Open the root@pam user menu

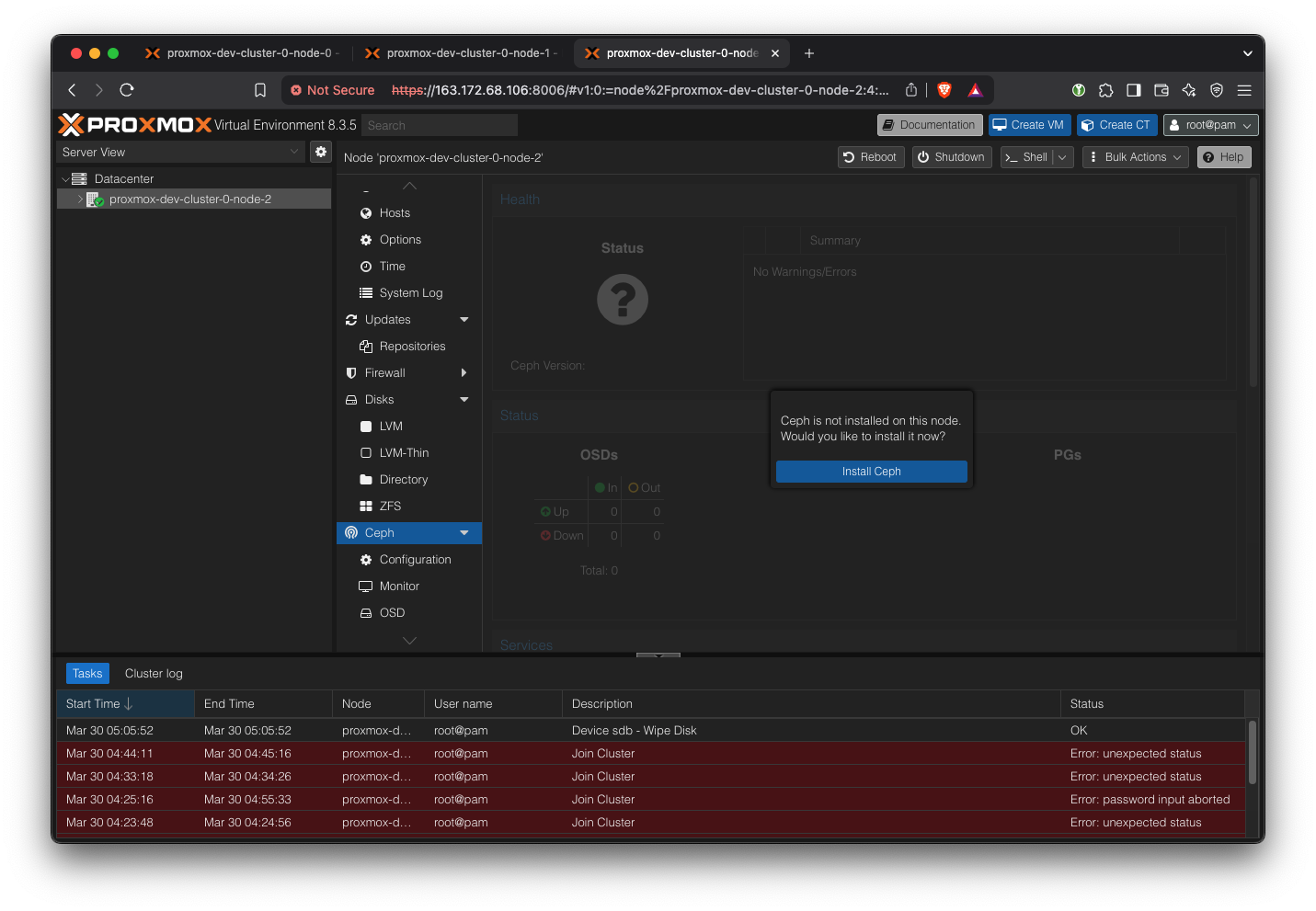tap(1210, 125)
